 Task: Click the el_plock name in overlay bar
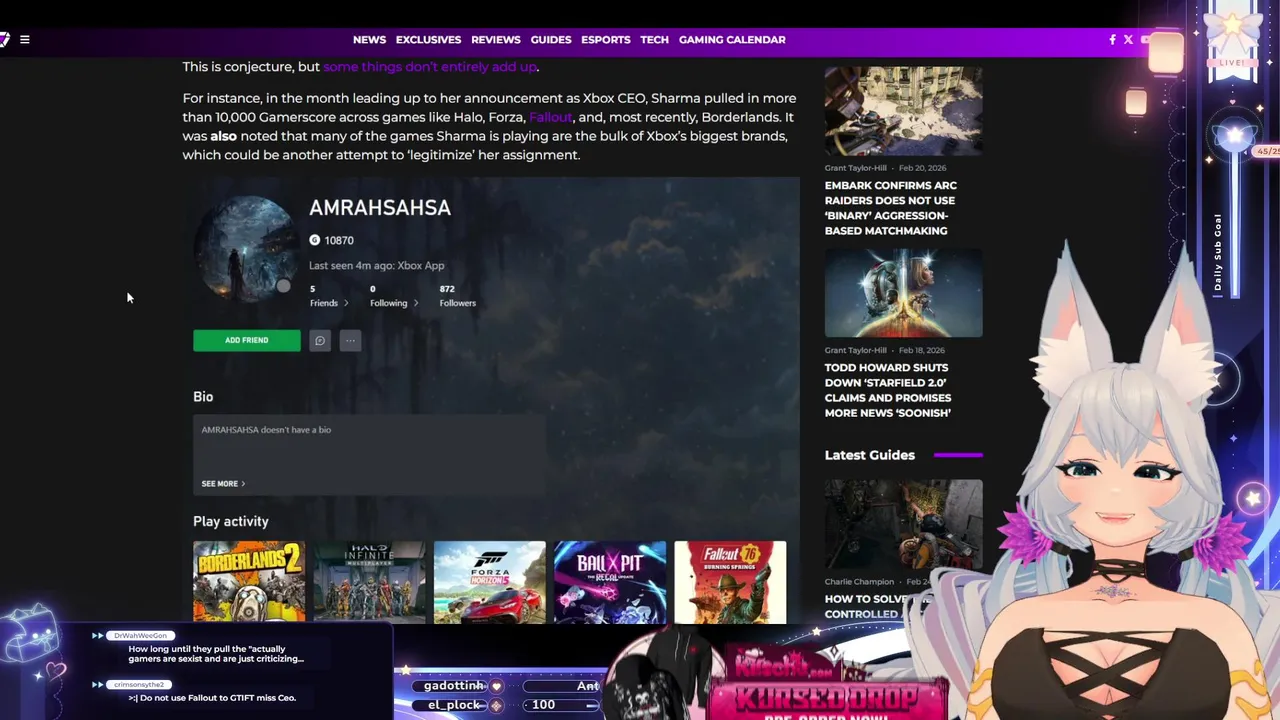pos(454,705)
